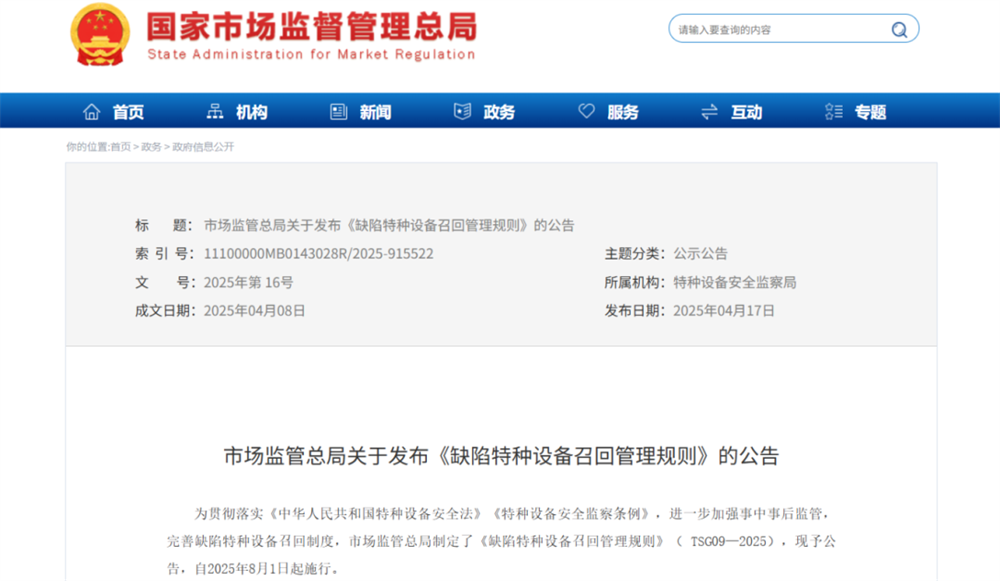Click the arrows icon beside 互动
The height and width of the screenshot is (581, 1000).
coord(709,112)
